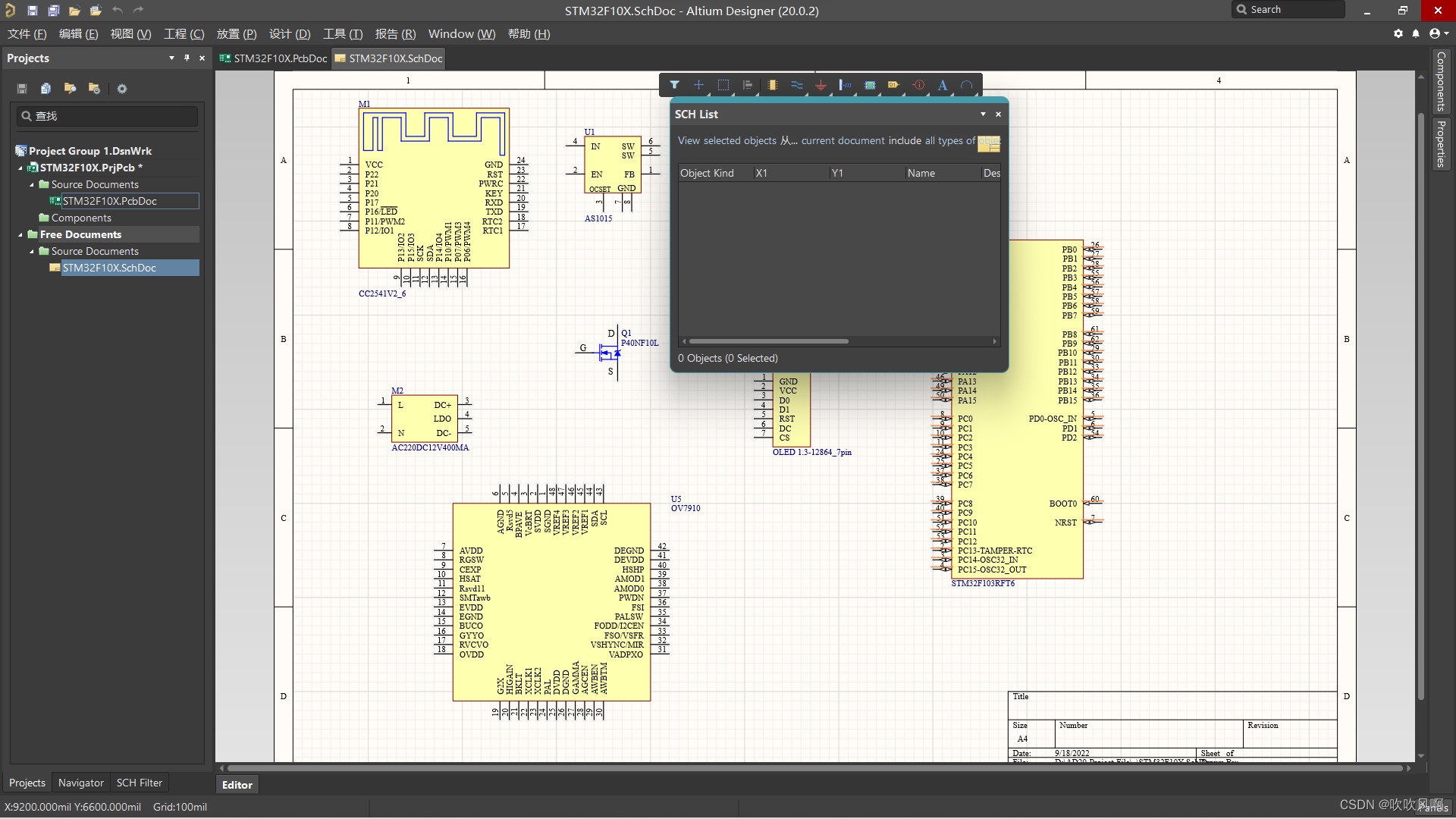The width and height of the screenshot is (1456, 819).
Task: Choose the Place Text String tool
Action: click(x=942, y=85)
